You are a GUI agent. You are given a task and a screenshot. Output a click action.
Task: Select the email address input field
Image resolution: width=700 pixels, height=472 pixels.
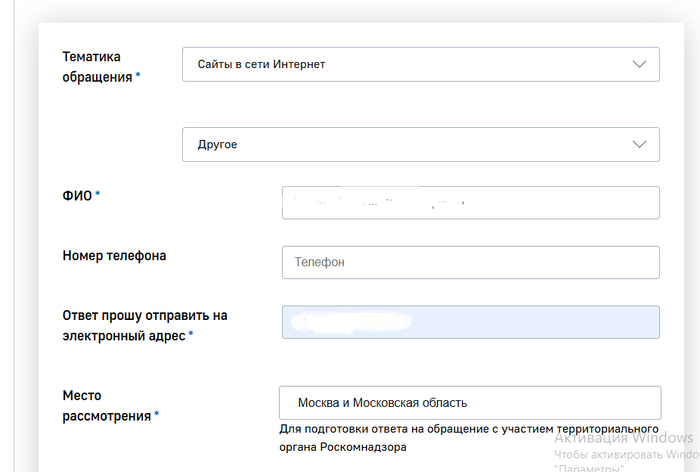coord(470,322)
